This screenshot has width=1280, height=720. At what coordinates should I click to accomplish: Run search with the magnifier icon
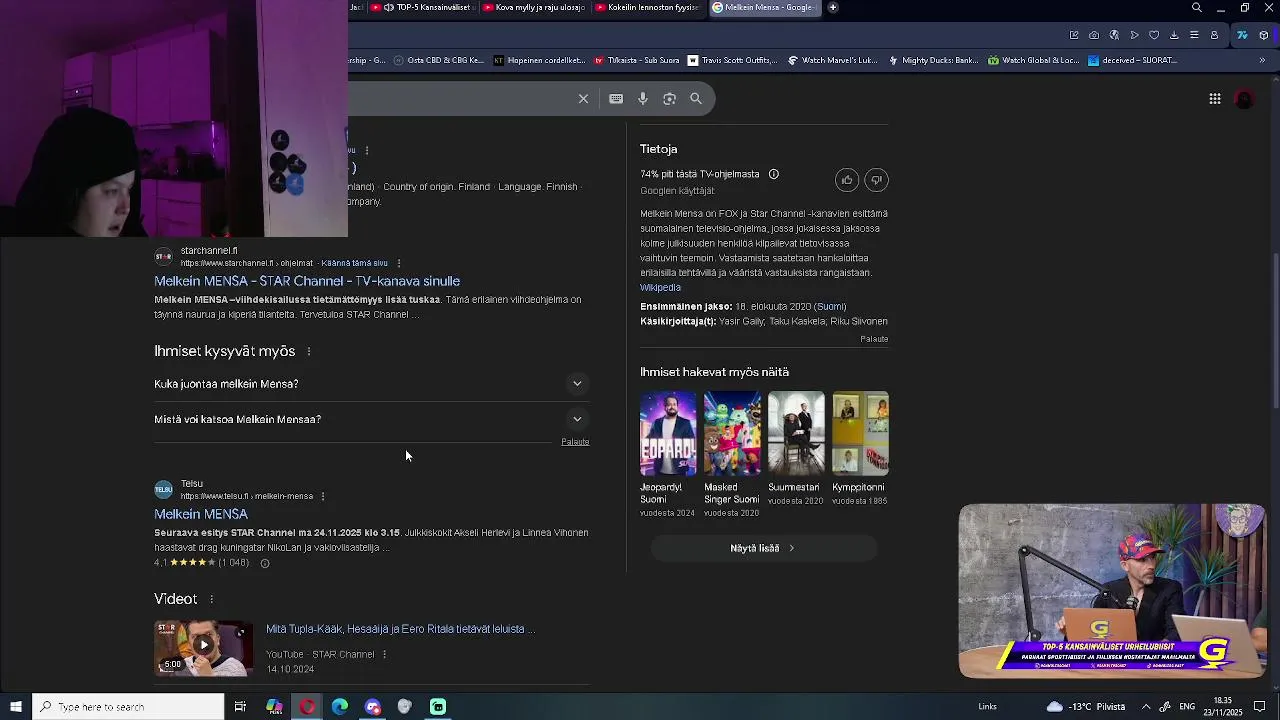696,99
